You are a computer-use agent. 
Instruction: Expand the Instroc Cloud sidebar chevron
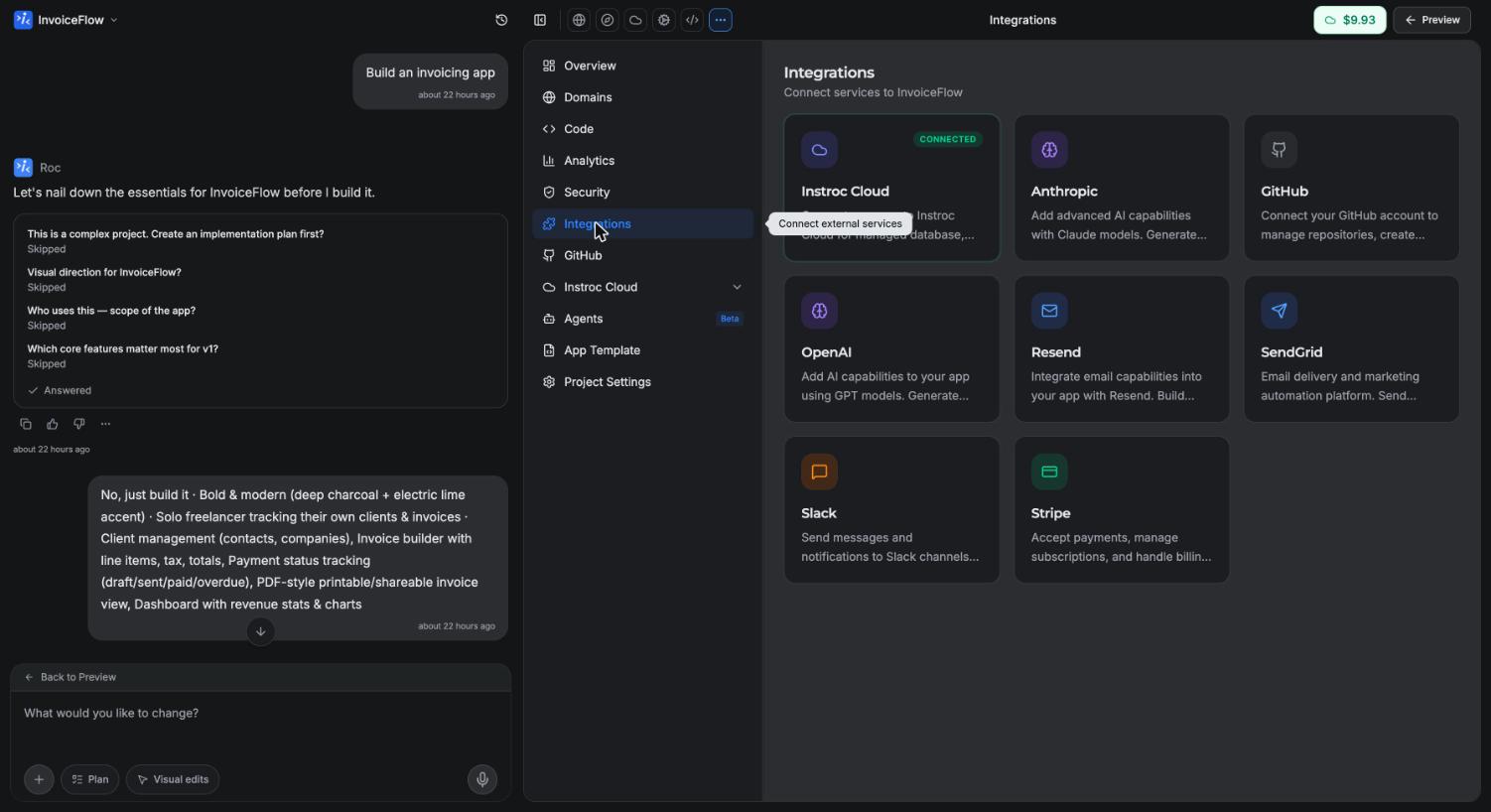pyautogui.click(x=737, y=287)
